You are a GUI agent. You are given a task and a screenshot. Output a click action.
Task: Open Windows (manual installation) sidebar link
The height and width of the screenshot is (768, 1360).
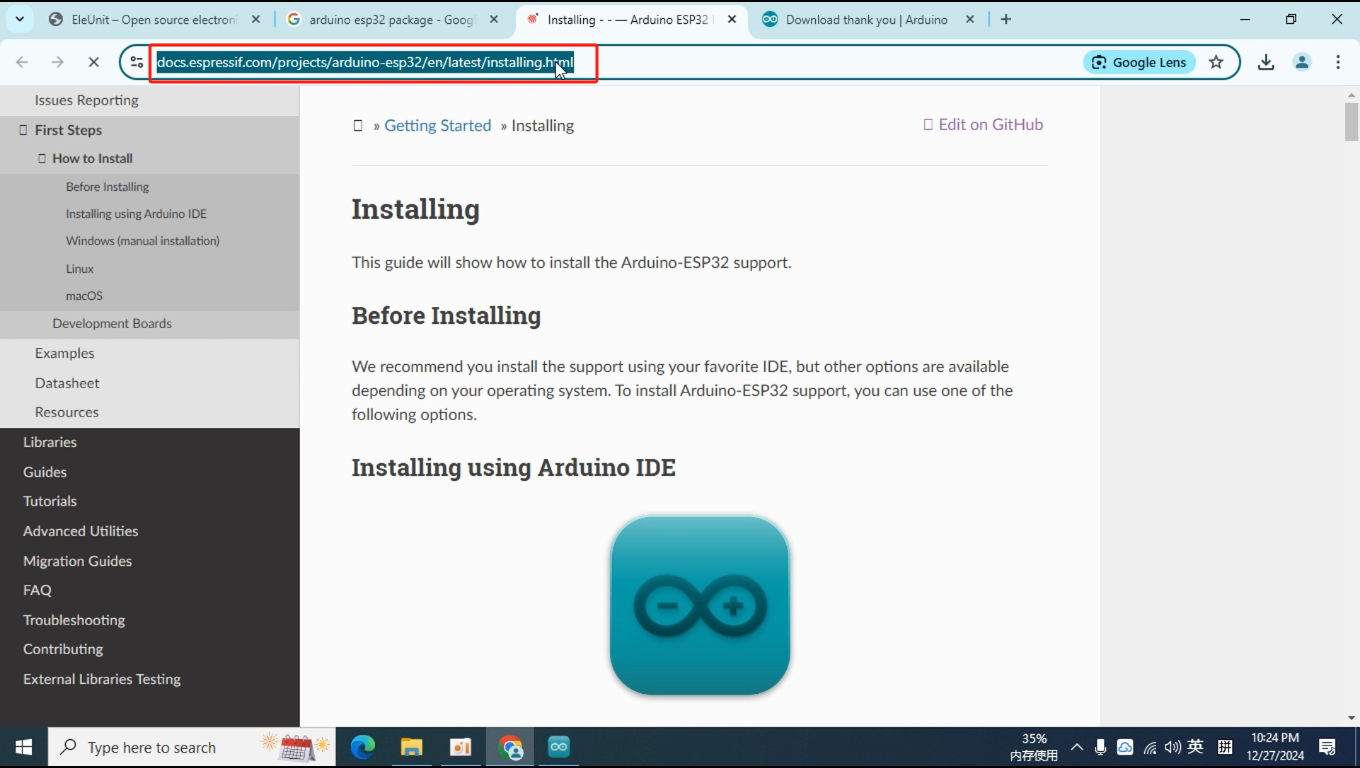pos(142,241)
